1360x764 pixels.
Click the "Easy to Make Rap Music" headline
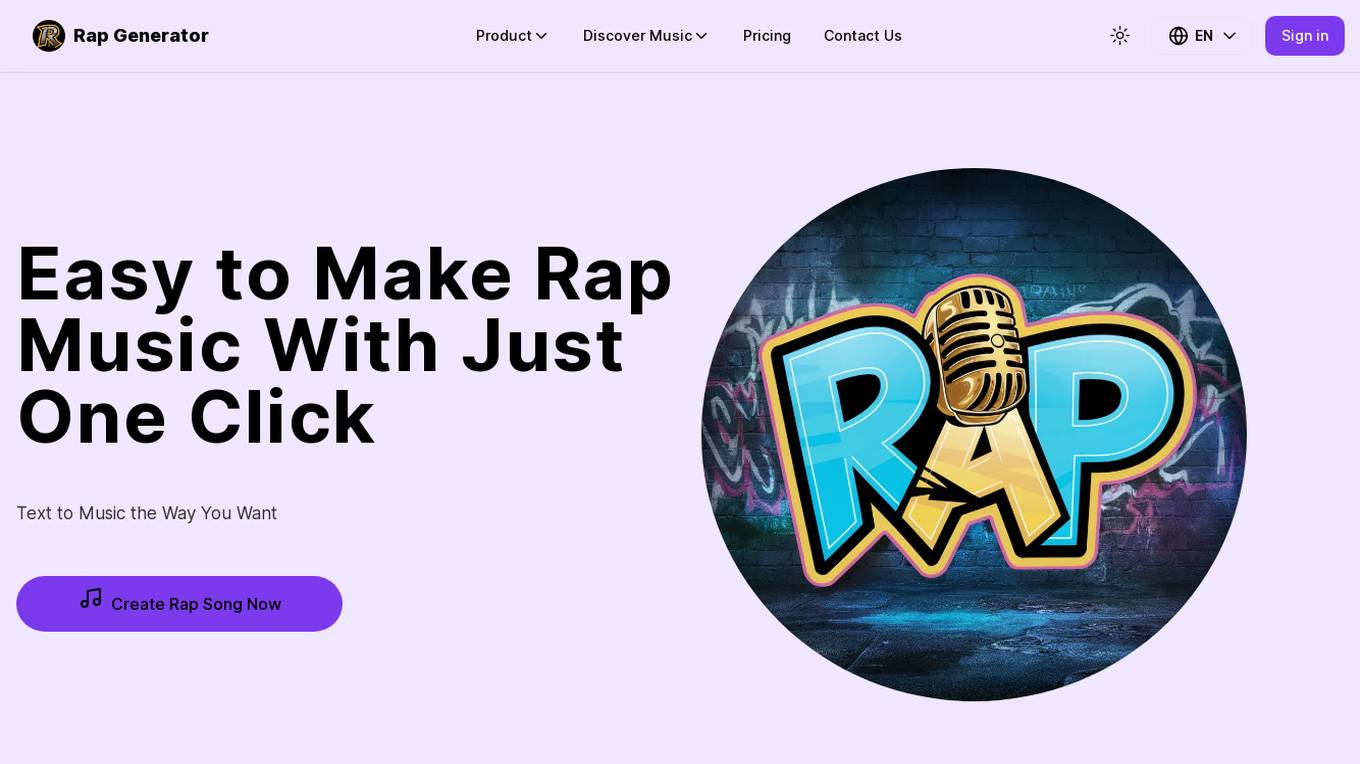(345, 345)
